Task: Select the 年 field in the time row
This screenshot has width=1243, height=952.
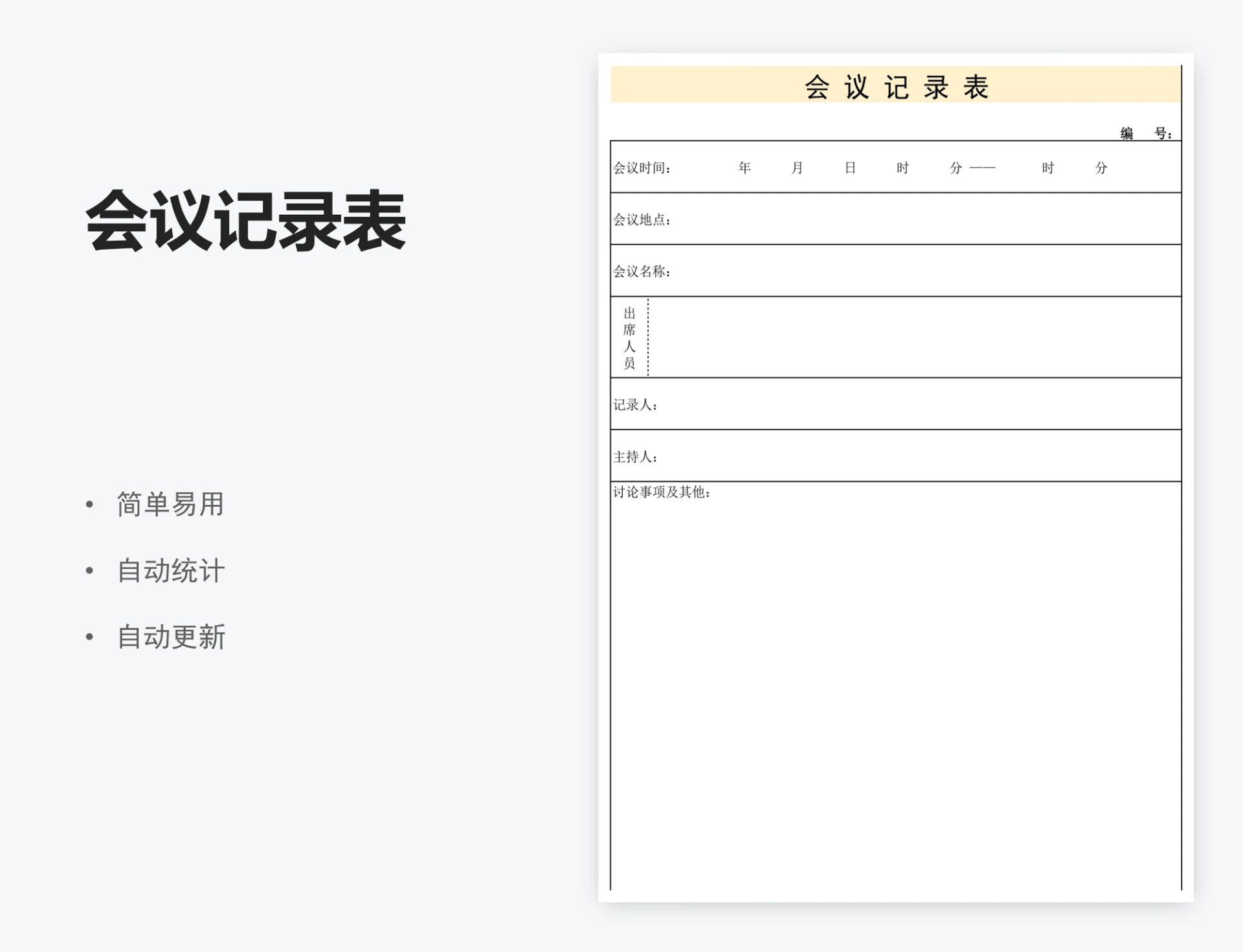Action: click(745, 167)
